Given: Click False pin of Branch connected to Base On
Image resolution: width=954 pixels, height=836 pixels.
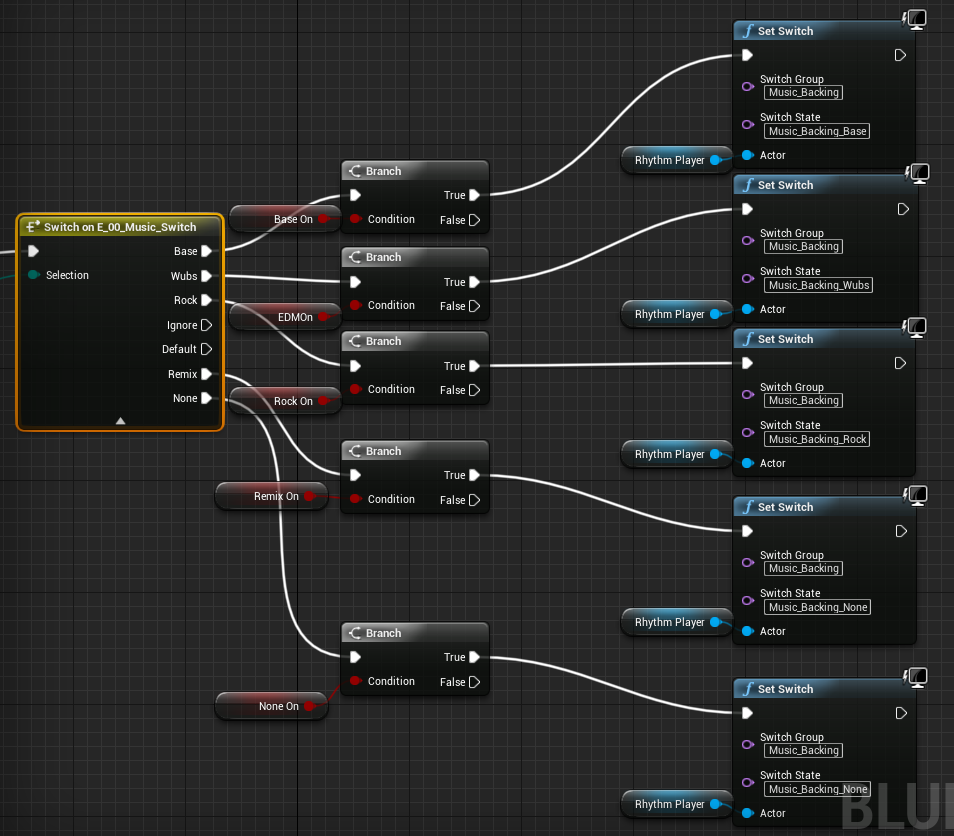Looking at the screenshot, I should (475, 220).
